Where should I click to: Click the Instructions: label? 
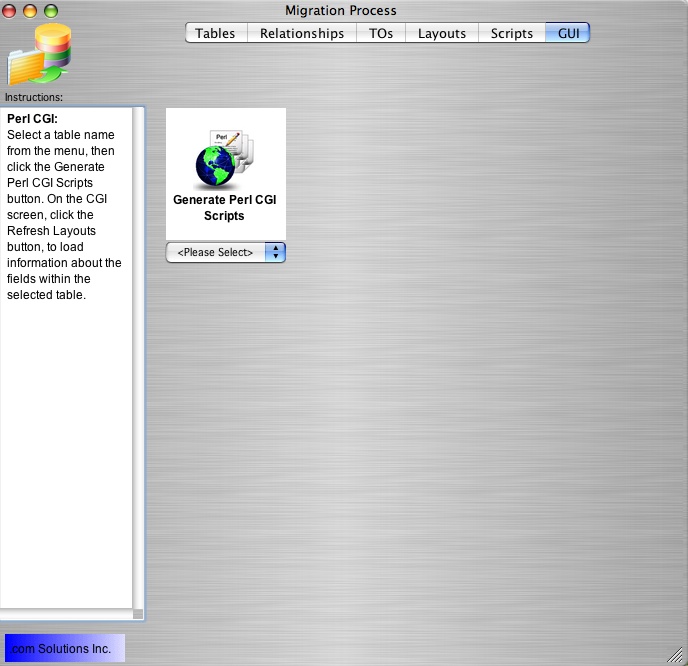click(x=34, y=97)
